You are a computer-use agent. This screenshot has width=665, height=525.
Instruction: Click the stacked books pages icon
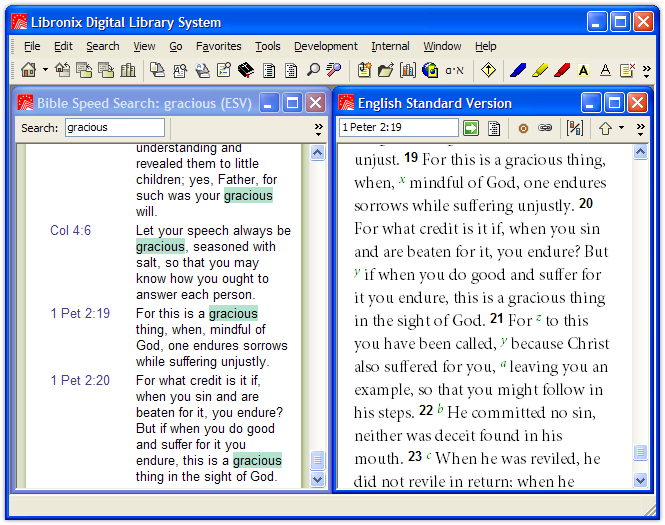coord(157,70)
